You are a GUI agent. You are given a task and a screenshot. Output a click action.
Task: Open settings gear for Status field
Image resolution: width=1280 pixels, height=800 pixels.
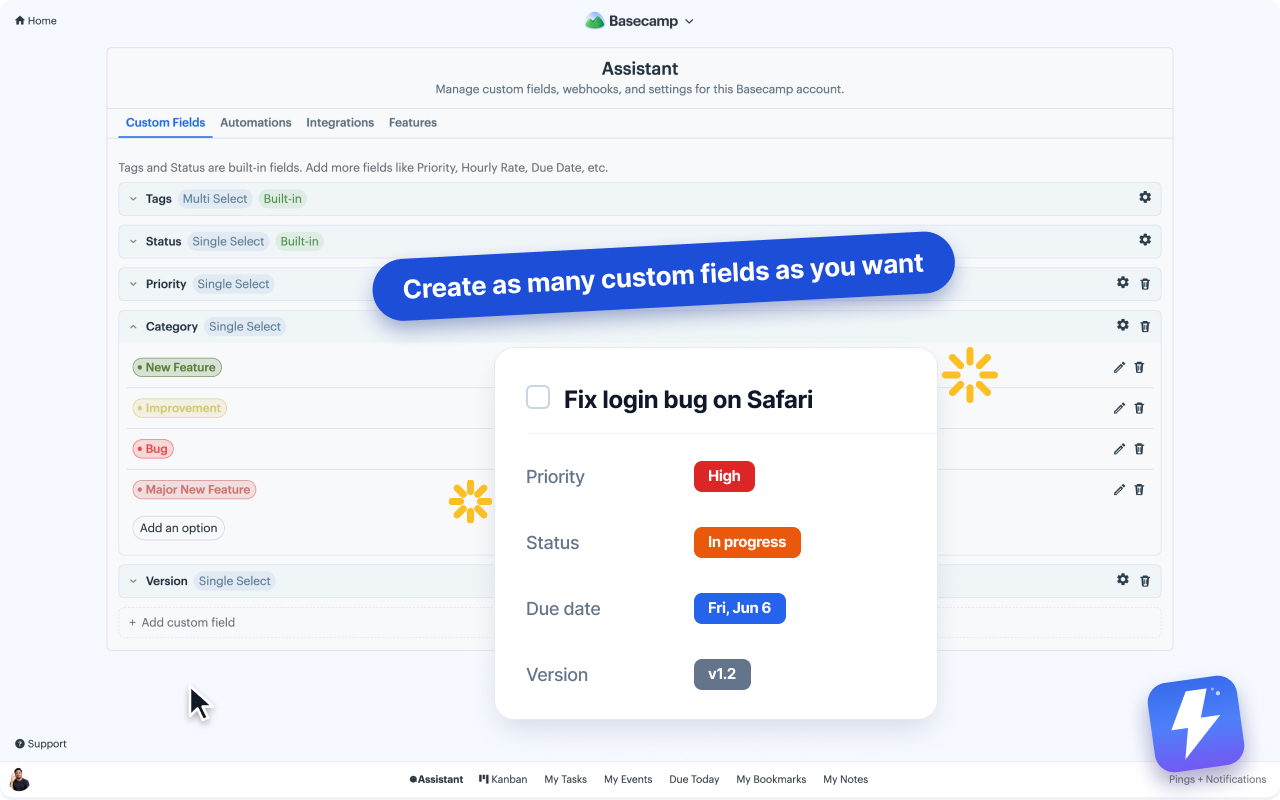(1145, 240)
